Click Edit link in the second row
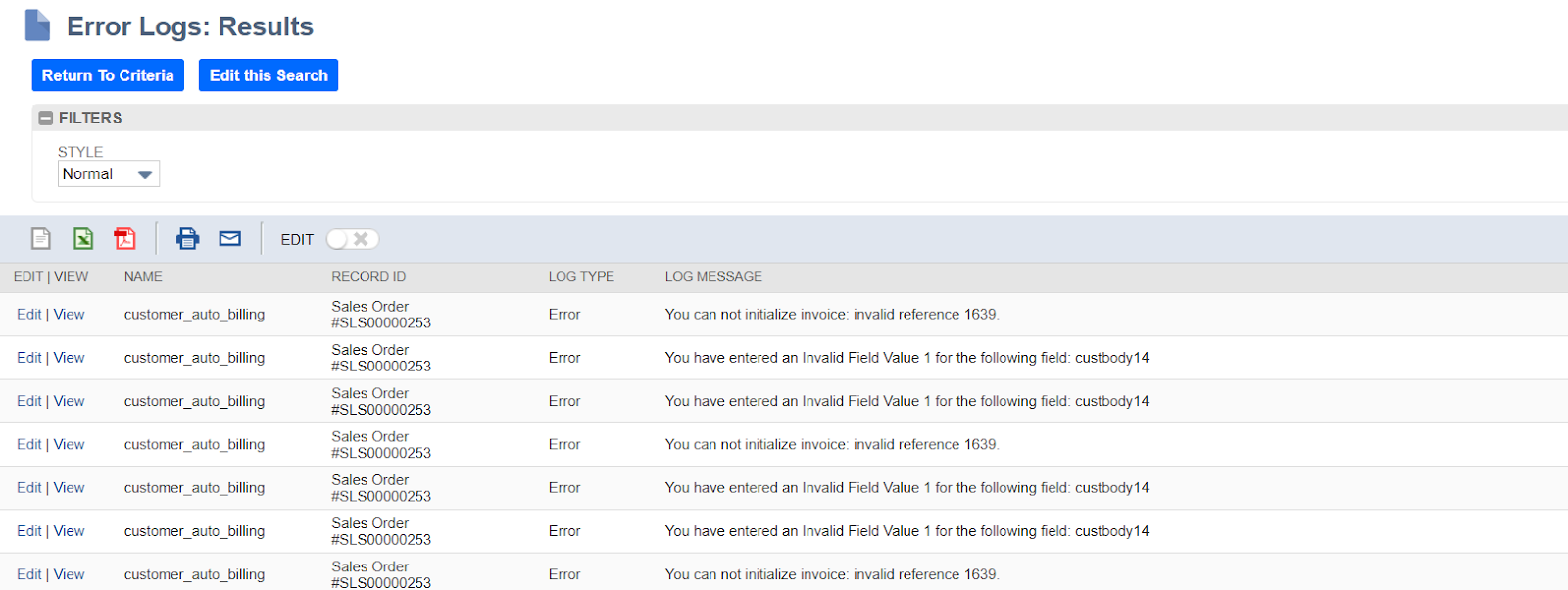1568x590 pixels. click(28, 358)
